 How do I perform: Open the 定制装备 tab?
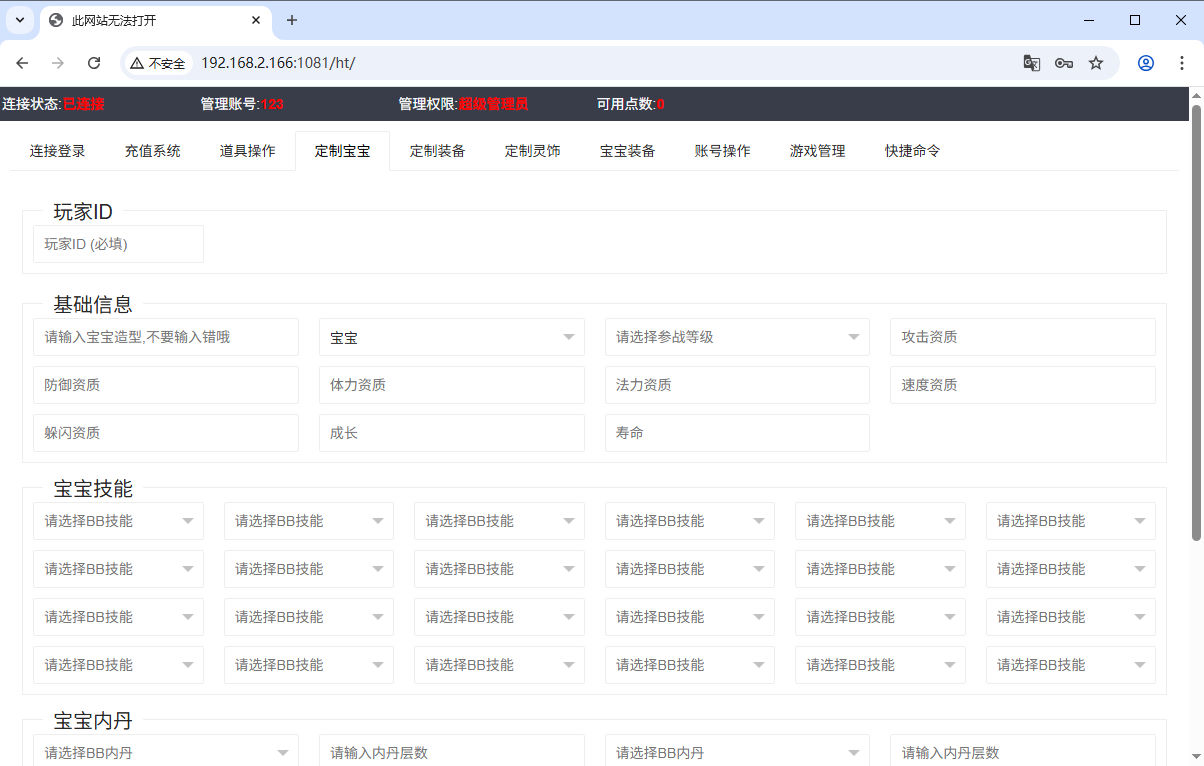pyautogui.click(x=437, y=151)
